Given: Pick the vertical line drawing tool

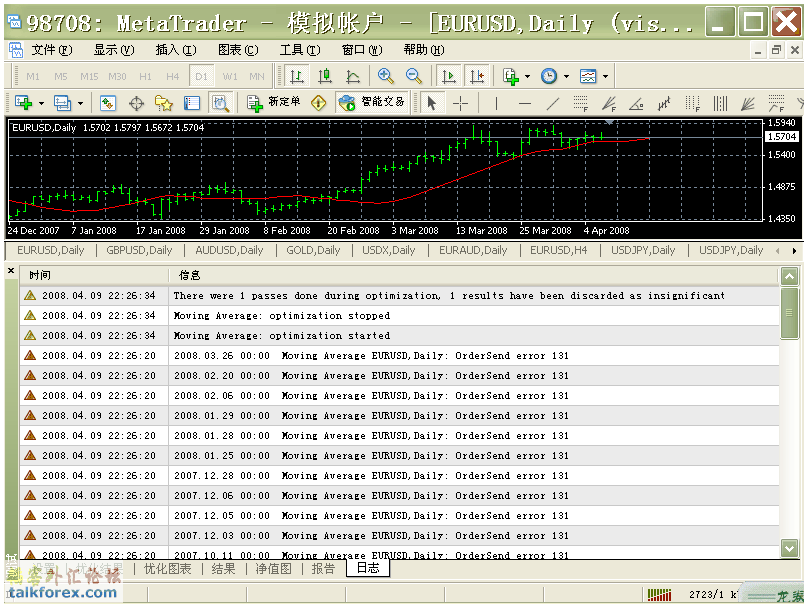Looking at the screenshot, I should coord(496,103).
